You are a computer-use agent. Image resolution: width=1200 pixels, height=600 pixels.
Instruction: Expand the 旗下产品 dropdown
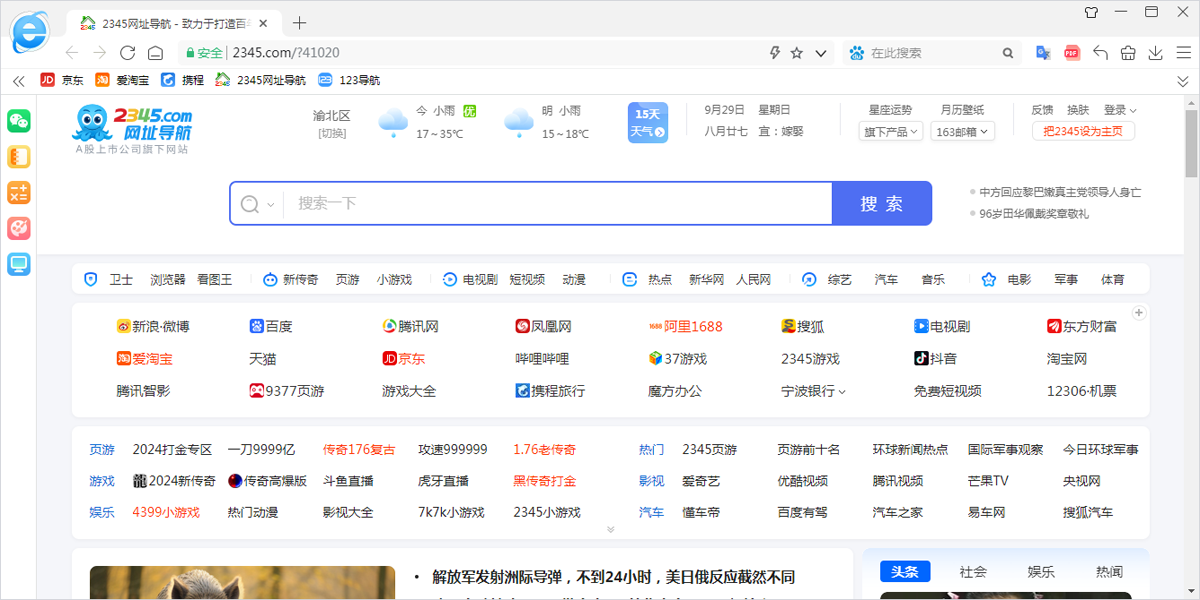click(889, 131)
